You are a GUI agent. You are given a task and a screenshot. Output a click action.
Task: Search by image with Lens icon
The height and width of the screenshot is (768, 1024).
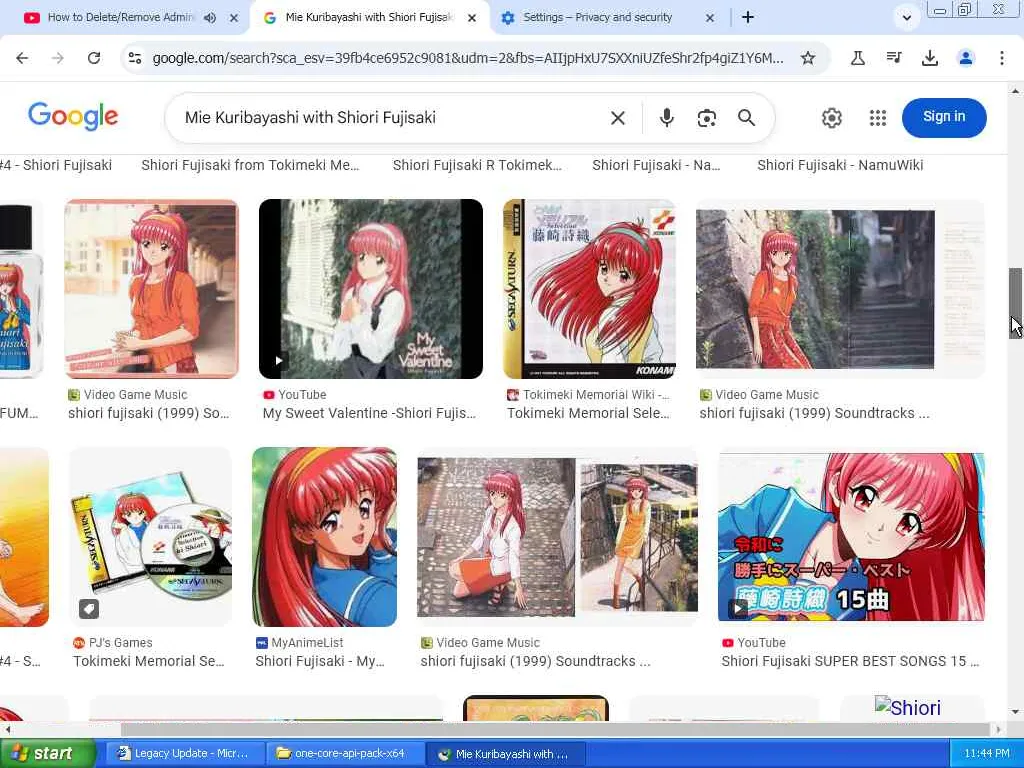pyautogui.click(x=707, y=118)
